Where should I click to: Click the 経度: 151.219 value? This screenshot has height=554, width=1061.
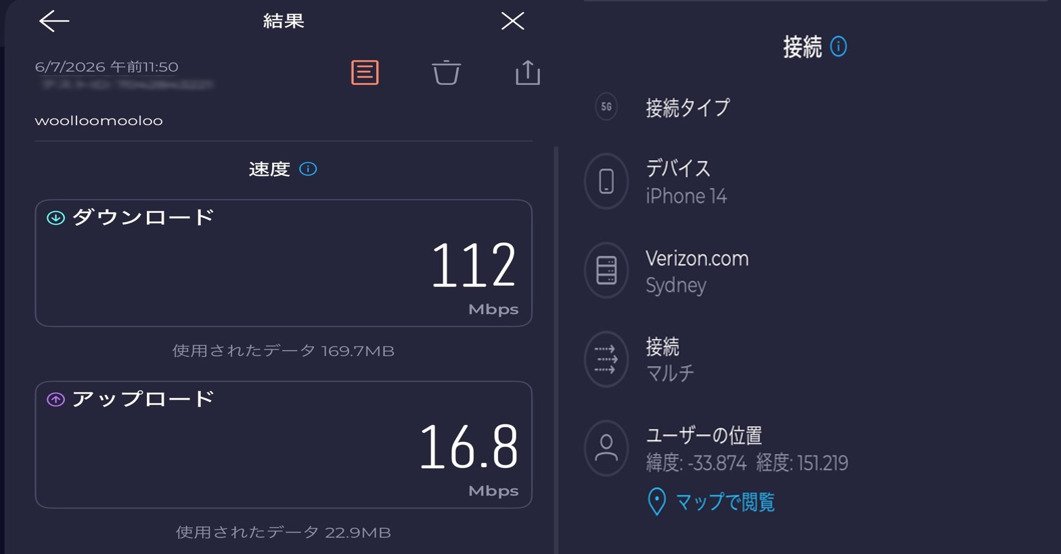pyautogui.click(x=802, y=463)
